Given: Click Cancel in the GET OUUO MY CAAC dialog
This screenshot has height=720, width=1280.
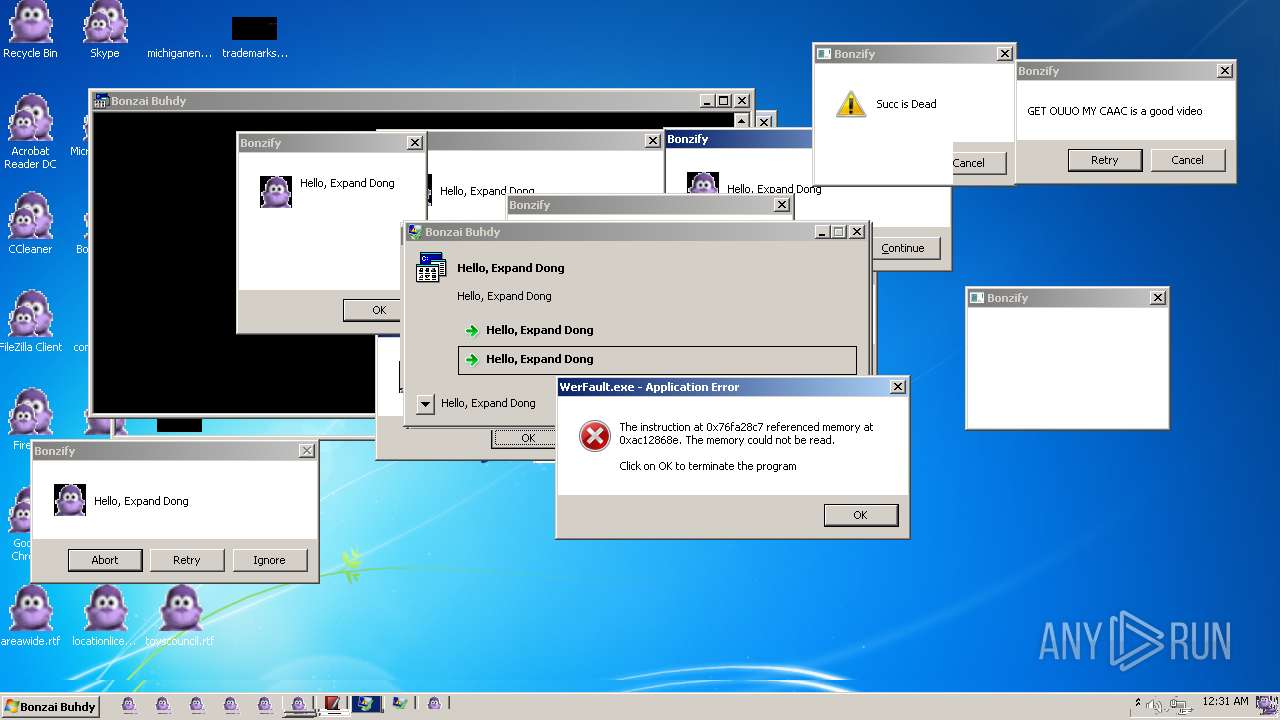Looking at the screenshot, I should pyautogui.click(x=1188, y=160).
